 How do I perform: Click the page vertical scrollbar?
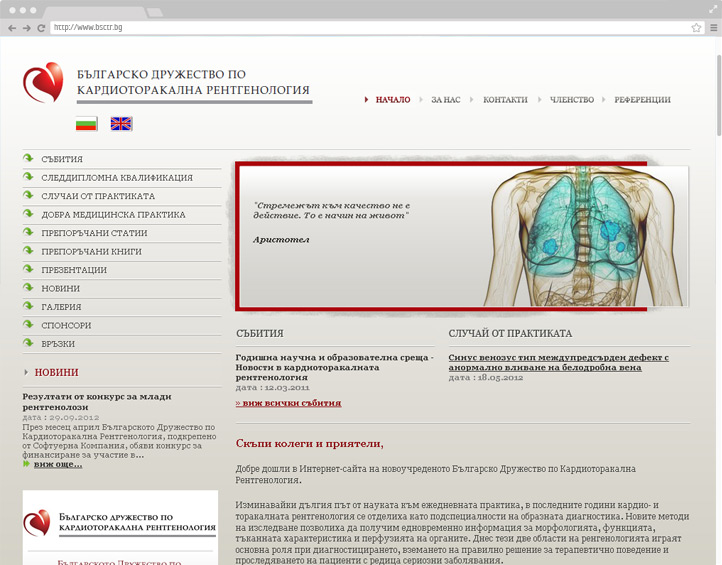[x=719, y=95]
